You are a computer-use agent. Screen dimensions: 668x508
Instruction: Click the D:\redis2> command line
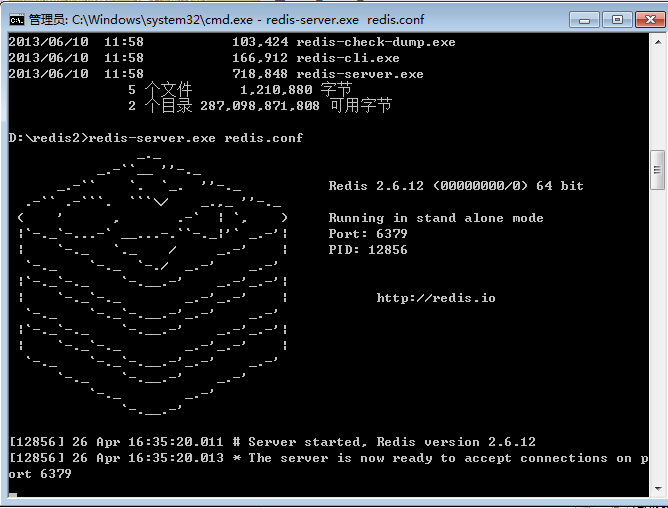coord(155,138)
